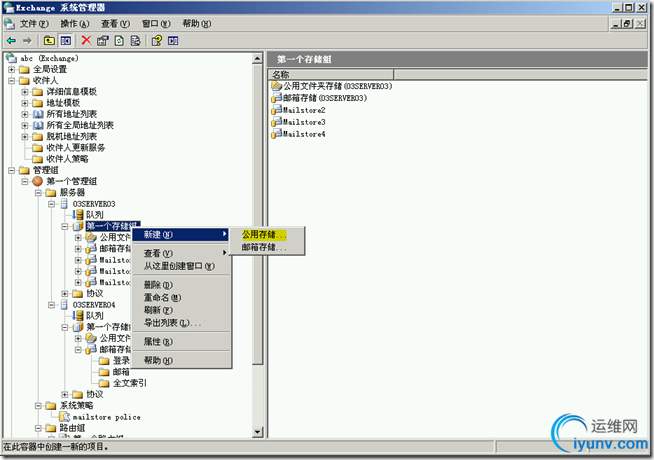Click the last toolbar icon beside Help
The height and width of the screenshot is (460, 654).
point(173,40)
